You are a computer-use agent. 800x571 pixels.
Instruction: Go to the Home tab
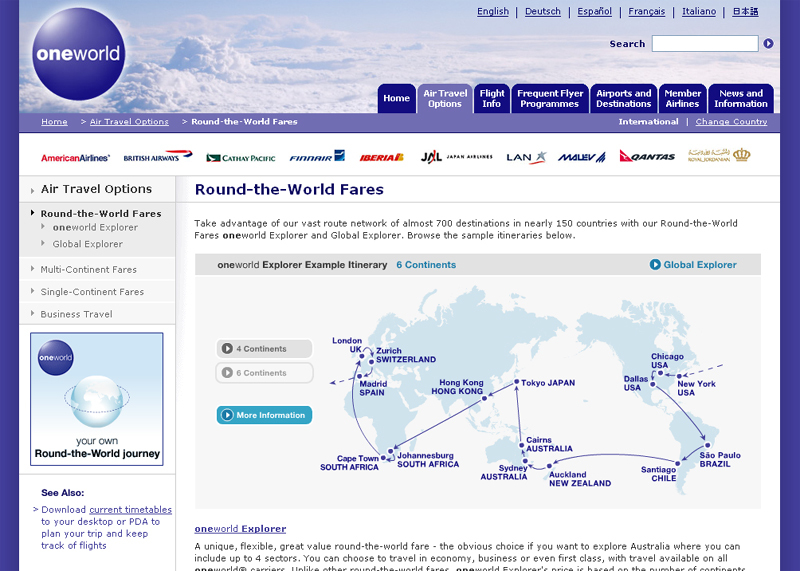396,98
